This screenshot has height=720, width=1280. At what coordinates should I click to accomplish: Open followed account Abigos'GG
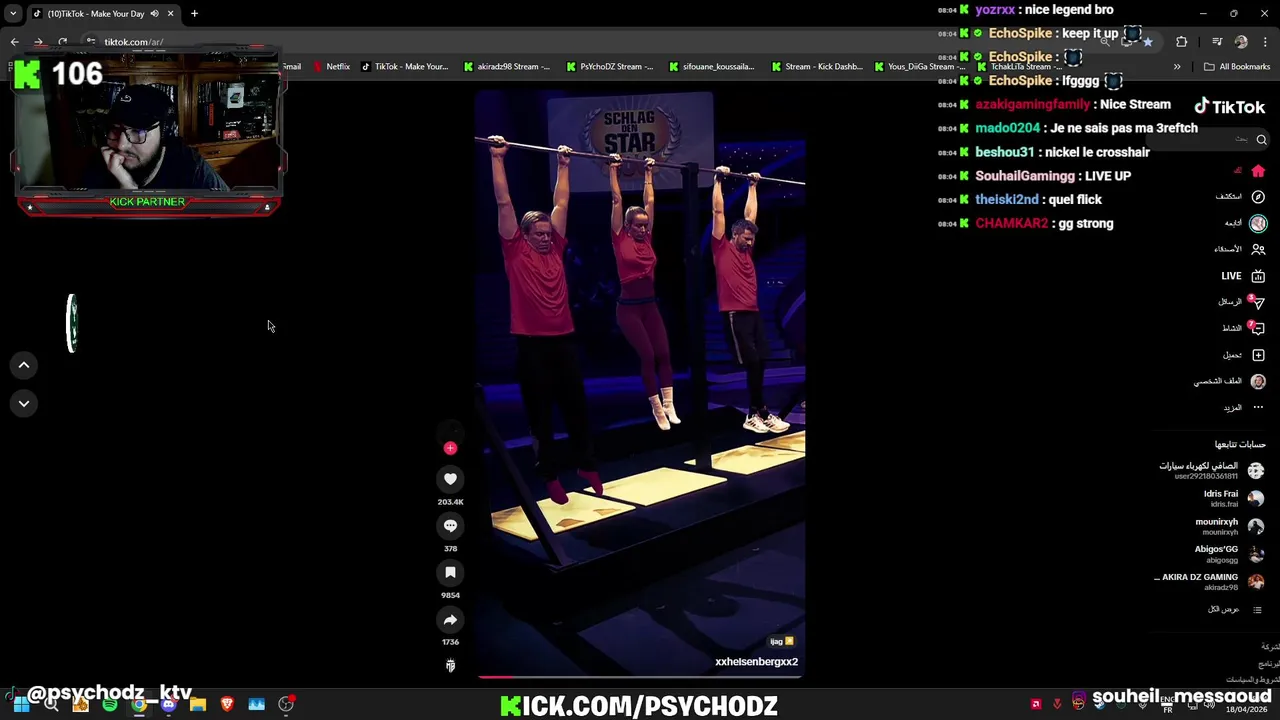pos(1229,553)
